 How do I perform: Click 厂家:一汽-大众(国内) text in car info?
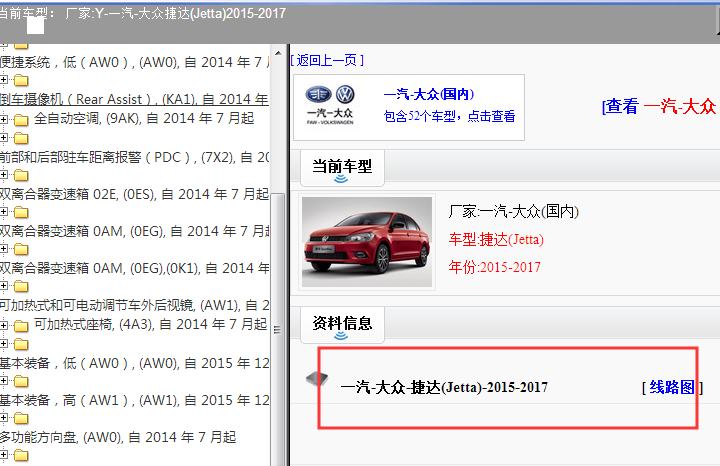click(513, 212)
